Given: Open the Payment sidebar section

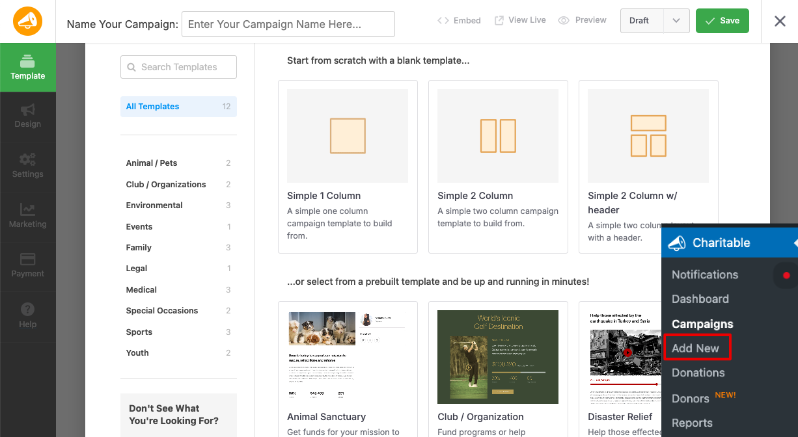Looking at the screenshot, I should pyautogui.click(x=28, y=266).
